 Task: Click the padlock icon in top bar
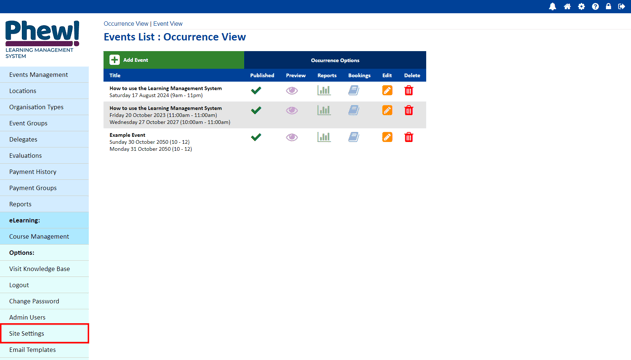point(608,6)
